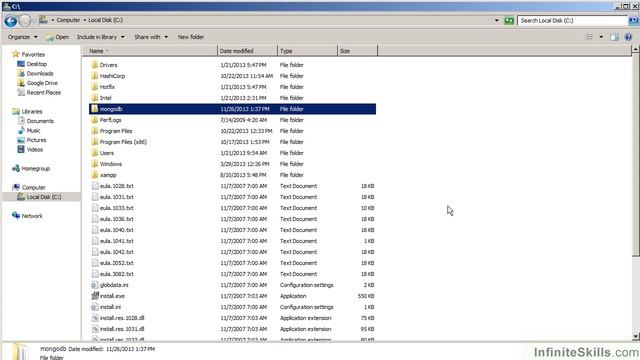
Task: Click the greyed Forward navigation button
Action: click(25, 20)
